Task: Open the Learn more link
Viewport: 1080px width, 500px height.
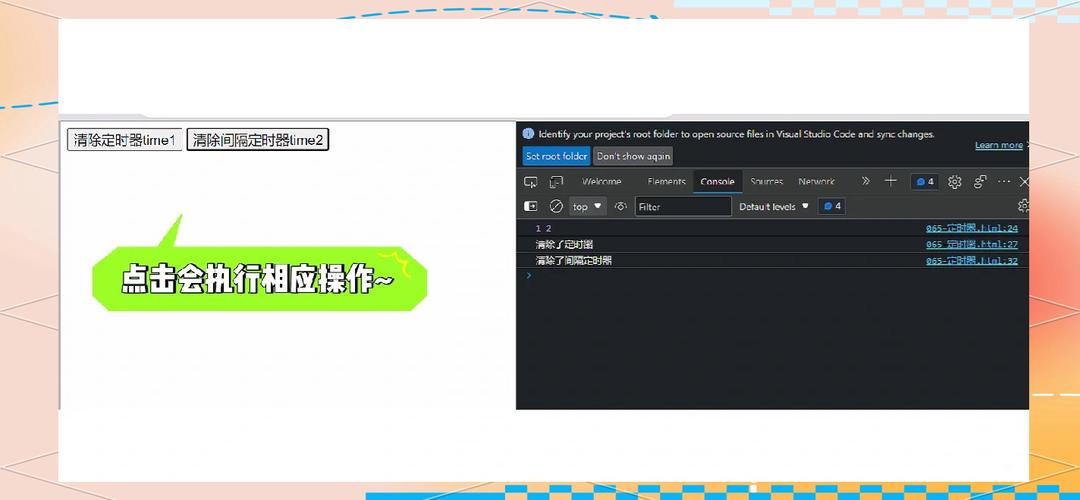Action: 999,145
